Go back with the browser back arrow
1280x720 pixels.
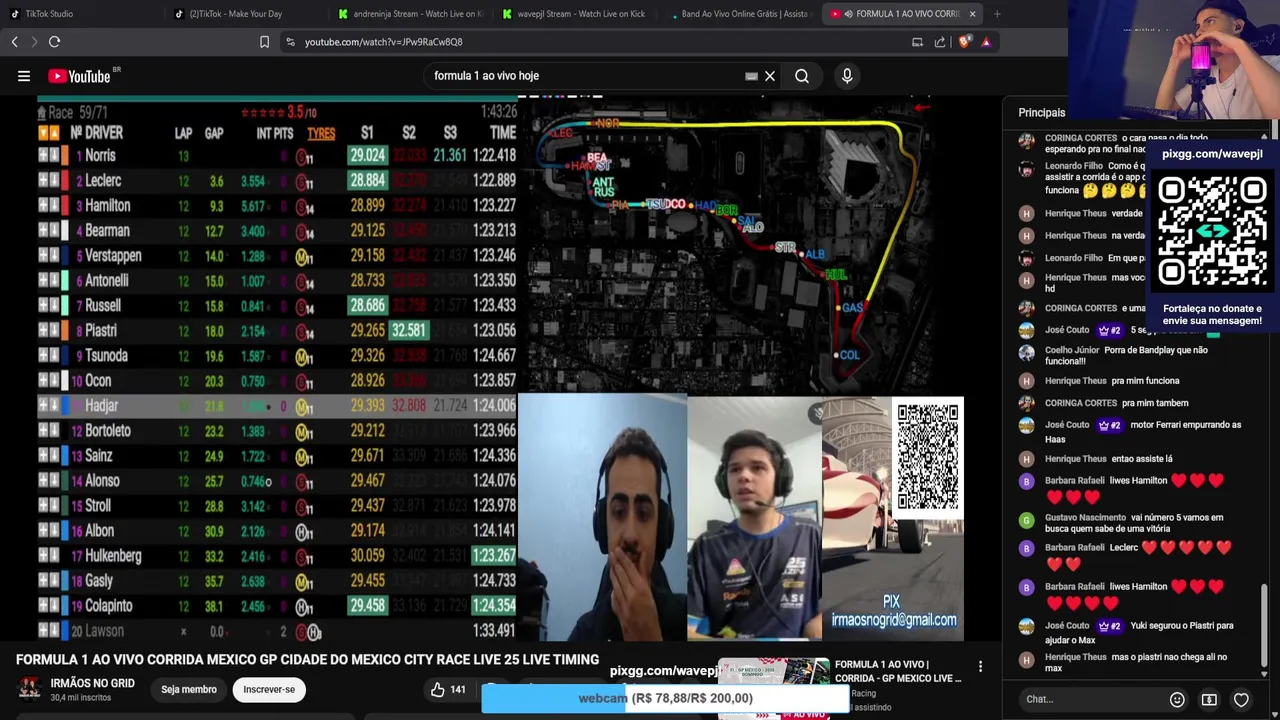[14, 42]
